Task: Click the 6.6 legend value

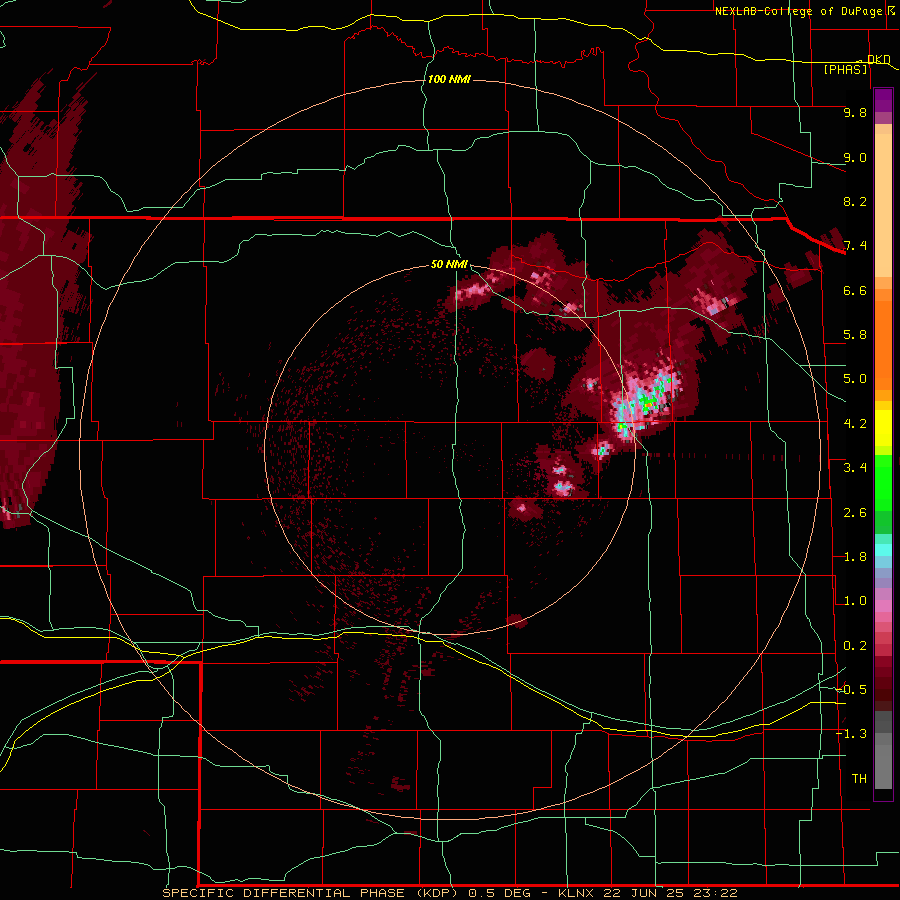Action: pyautogui.click(x=855, y=290)
